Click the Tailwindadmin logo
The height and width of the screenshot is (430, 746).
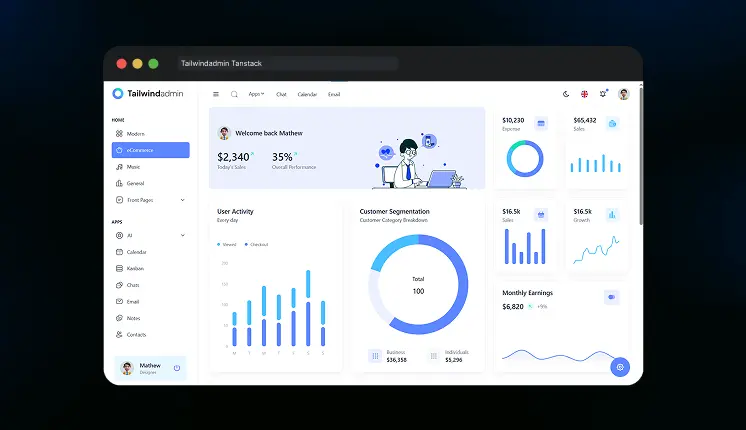(147, 93)
